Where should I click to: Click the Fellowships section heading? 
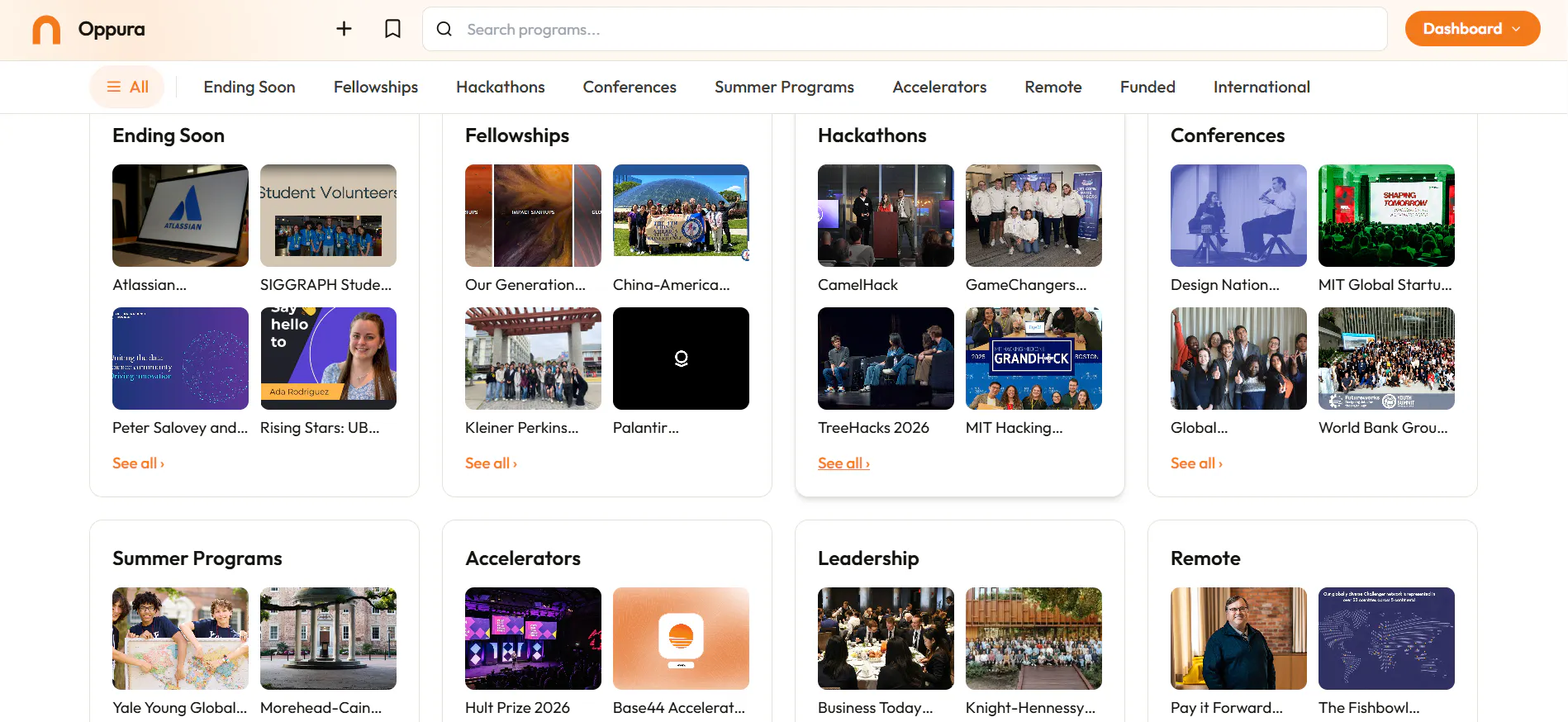point(517,135)
